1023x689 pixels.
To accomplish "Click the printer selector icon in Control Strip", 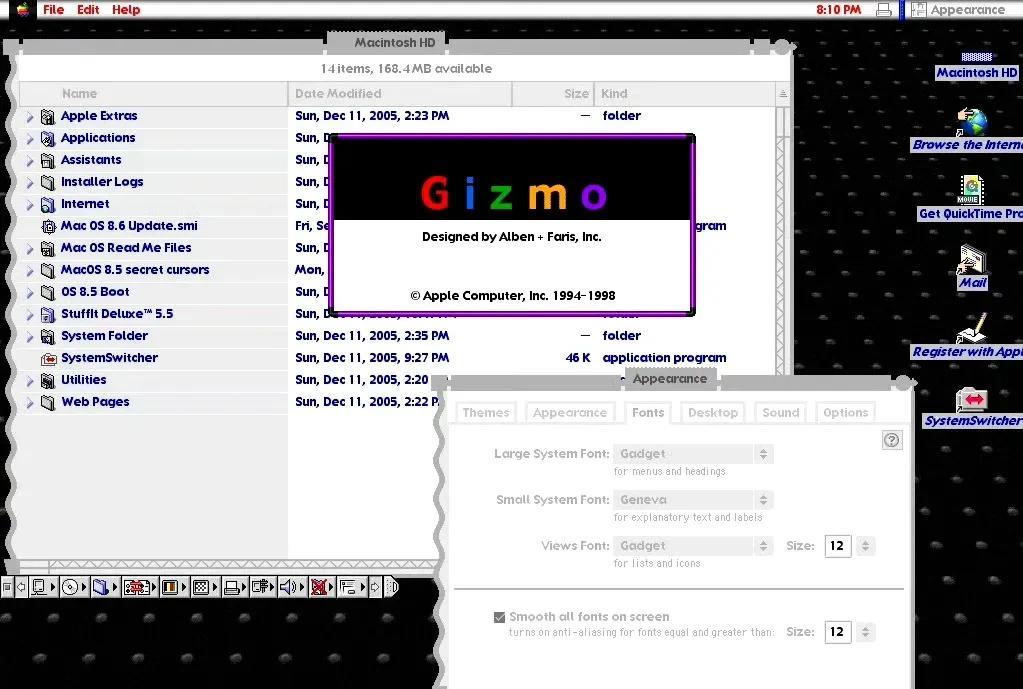I will pyautogui.click(x=232, y=587).
